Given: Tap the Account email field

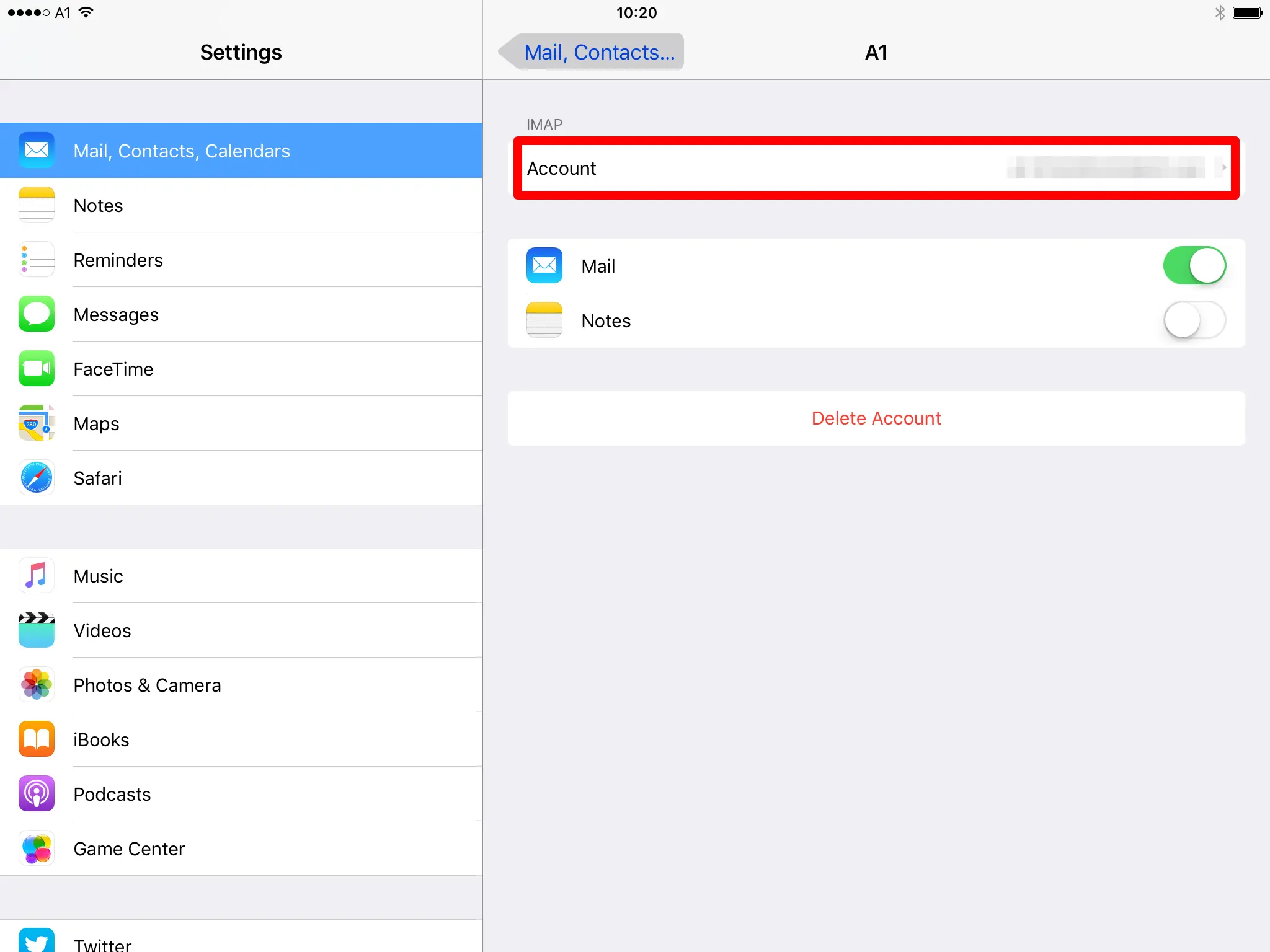Looking at the screenshot, I should click(x=1105, y=168).
